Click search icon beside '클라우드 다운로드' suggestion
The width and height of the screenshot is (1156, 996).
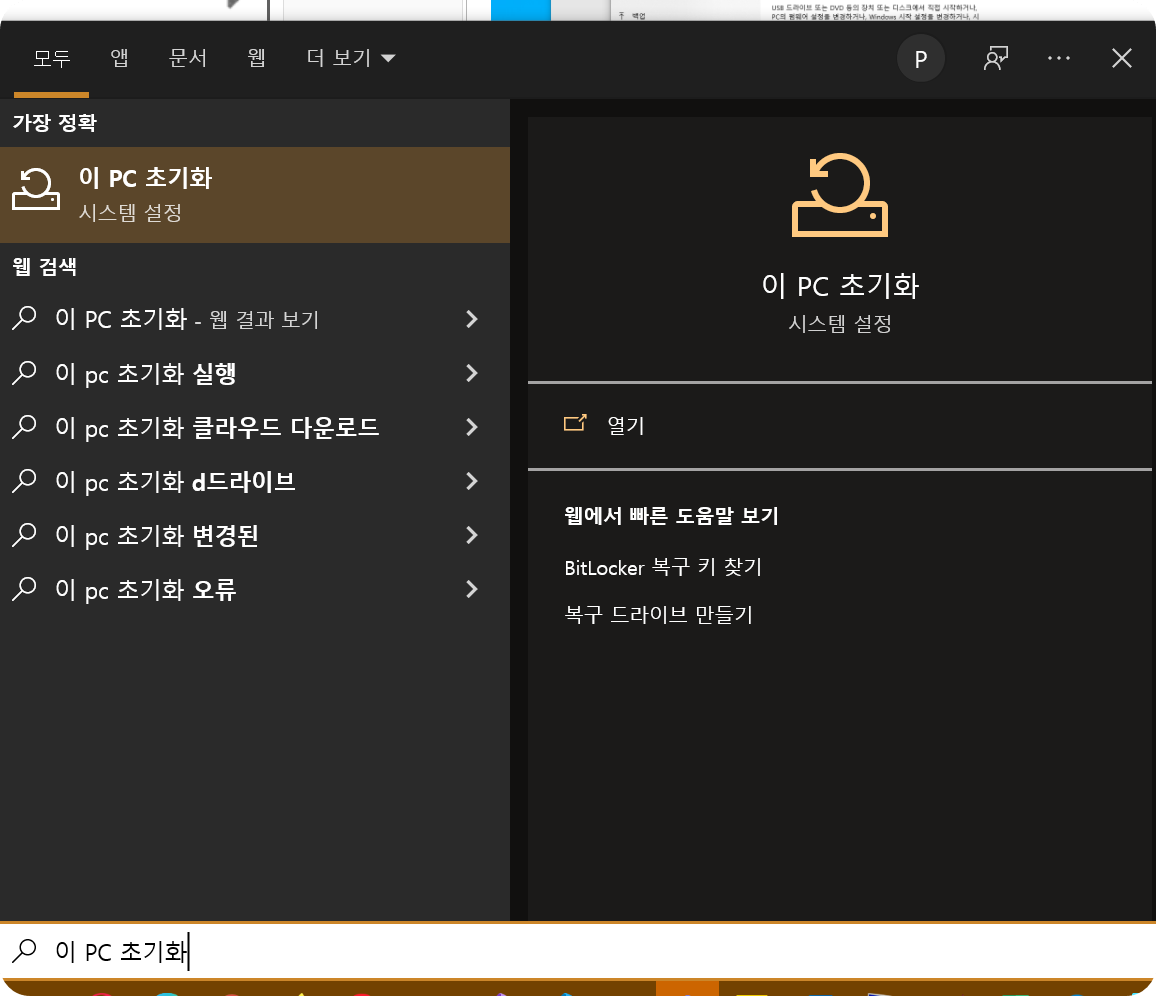[24, 426]
